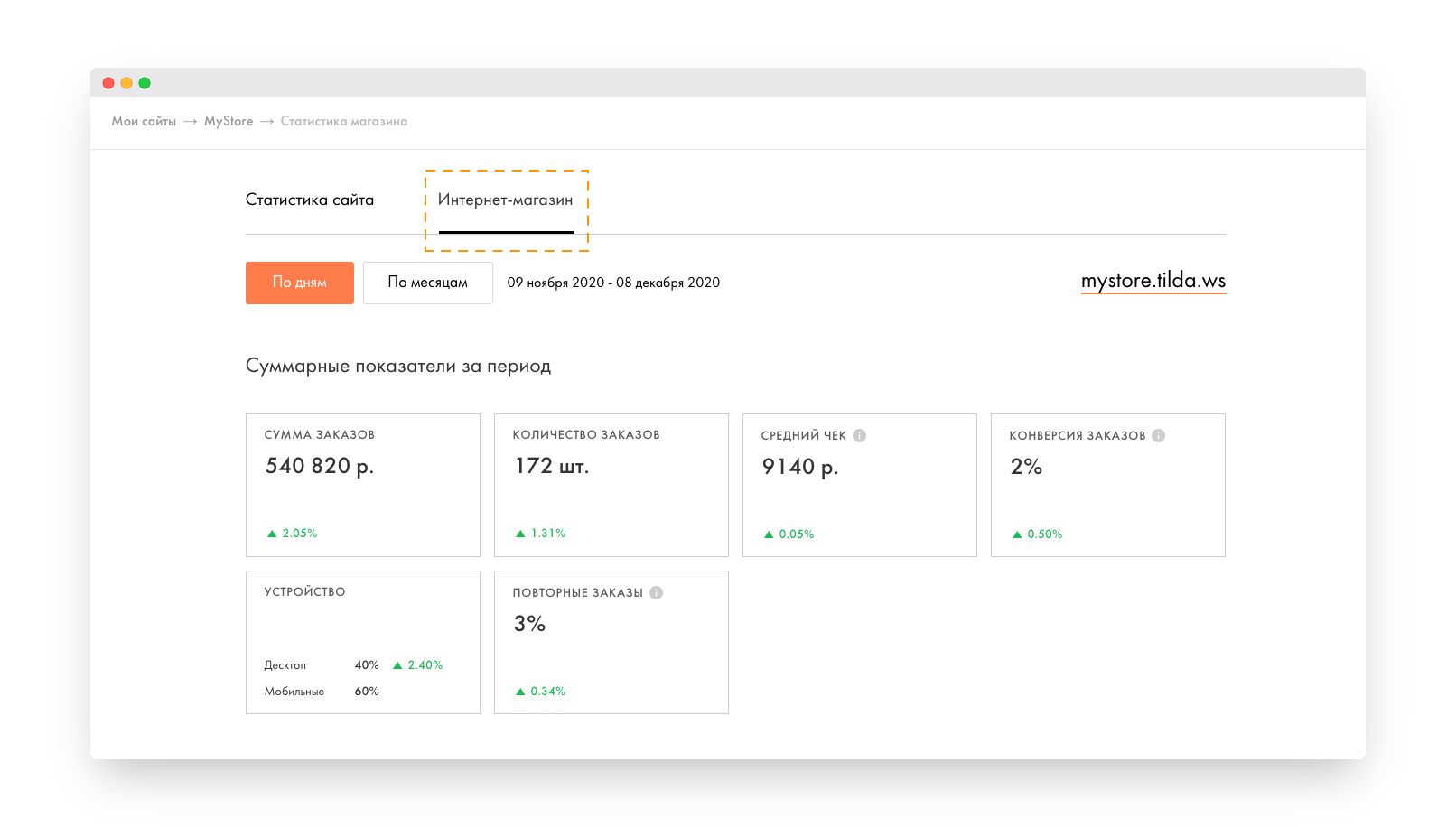Image resolution: width=1456 pixels, height=827 pixels.
Task: Open the Статистика сайта tab
Action: [x=310, y=200]
